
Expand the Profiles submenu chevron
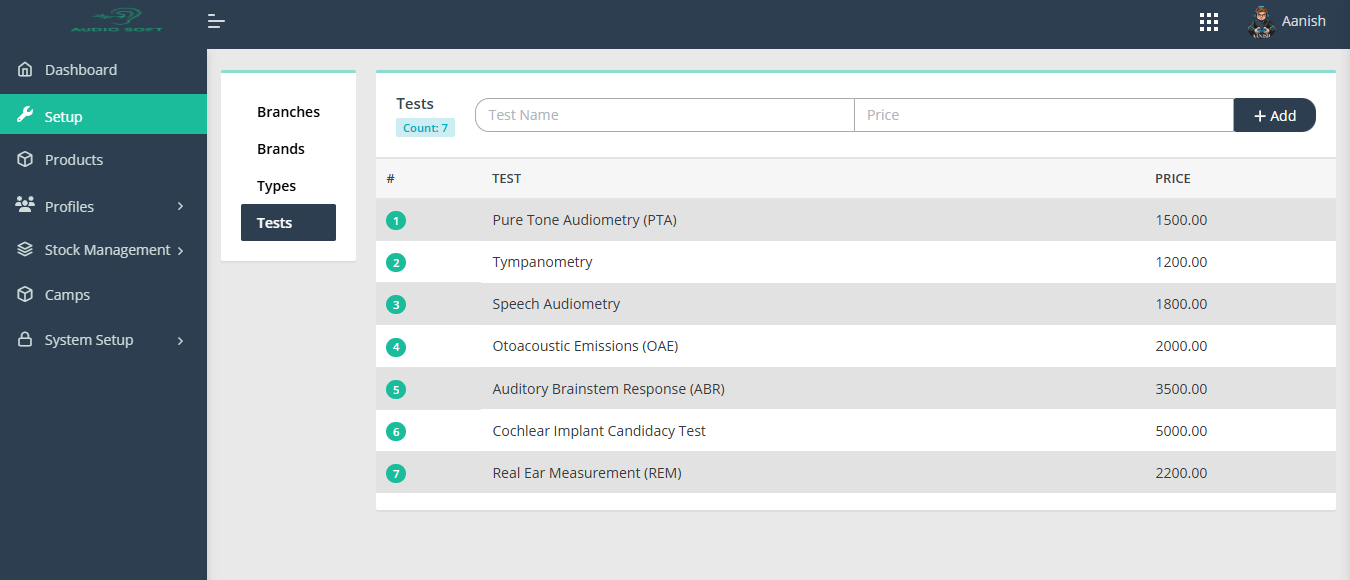pos(180,206)
